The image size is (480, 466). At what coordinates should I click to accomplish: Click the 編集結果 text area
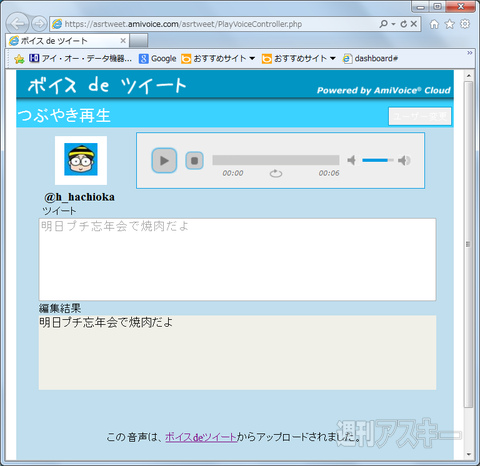(x=237, y=352)
